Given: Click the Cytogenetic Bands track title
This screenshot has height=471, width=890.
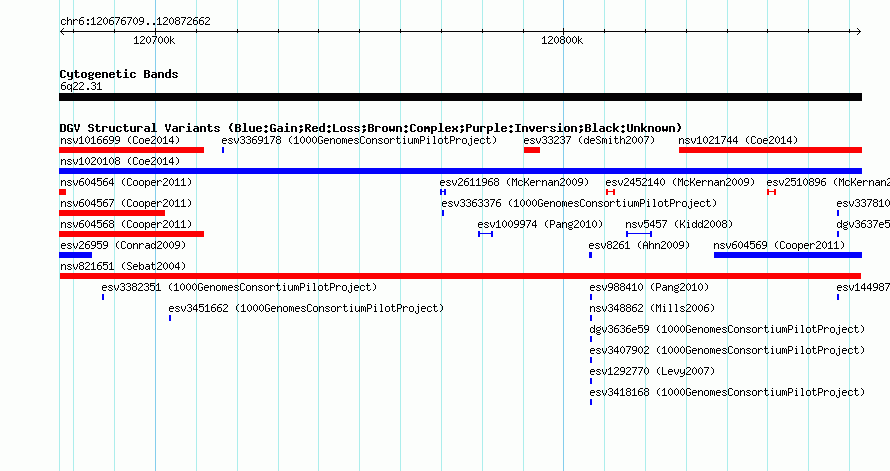Looking at the screenshot, I should click(119, 74).
